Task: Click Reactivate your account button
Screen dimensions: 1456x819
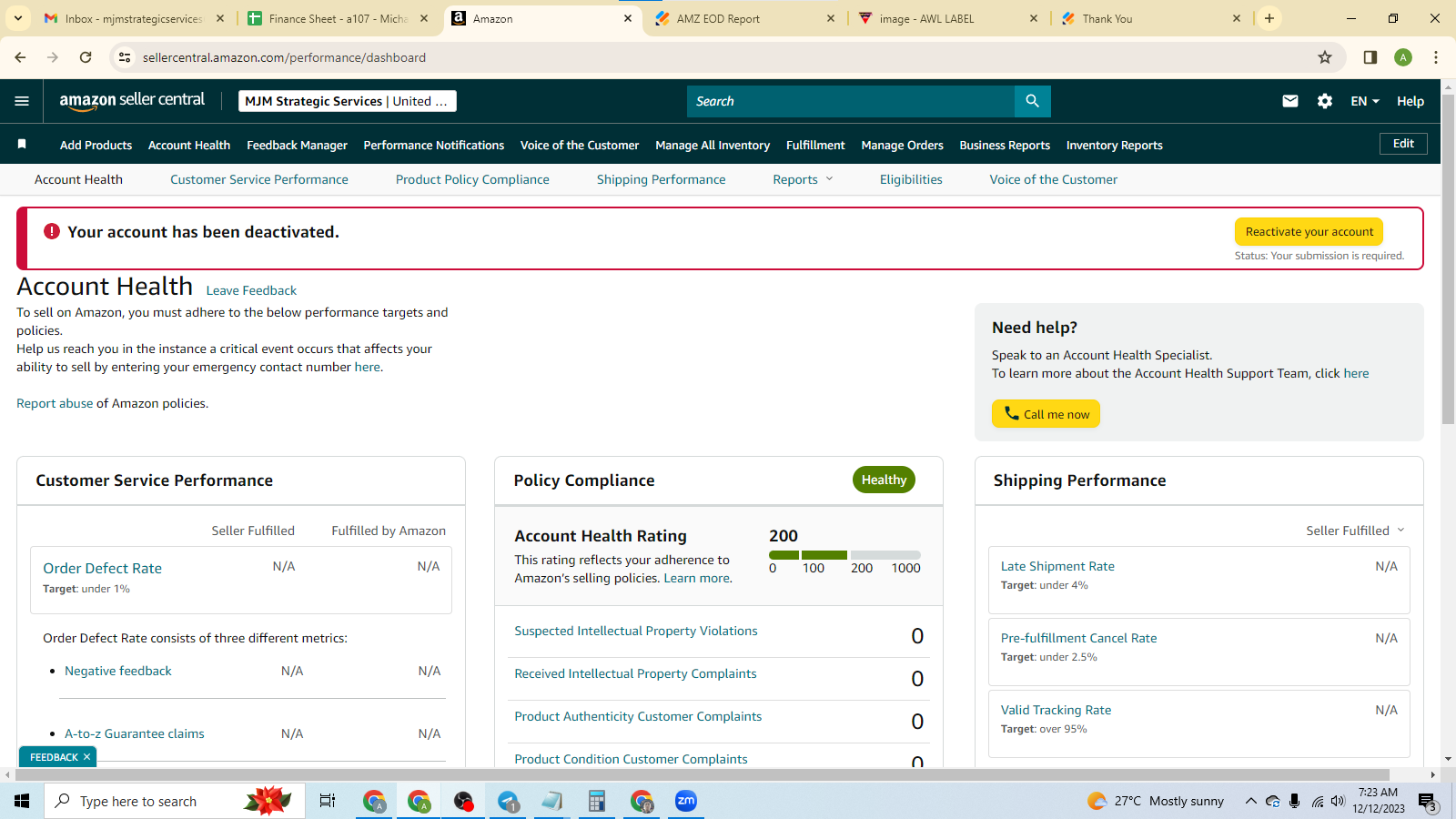Action: tap(1309, 231)
